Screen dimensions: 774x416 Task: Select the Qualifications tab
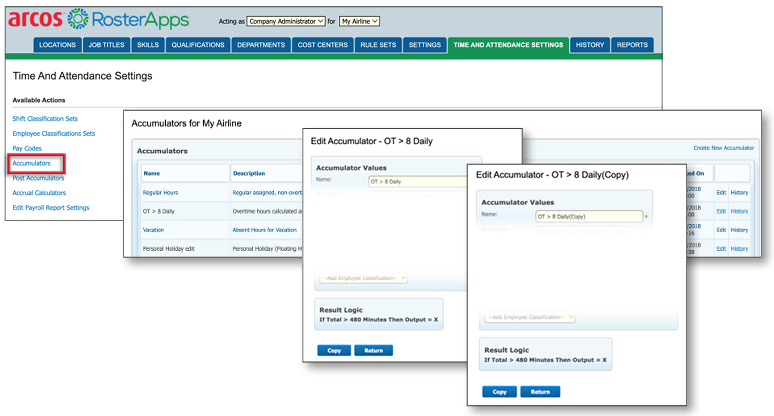(x=198, y=45)
